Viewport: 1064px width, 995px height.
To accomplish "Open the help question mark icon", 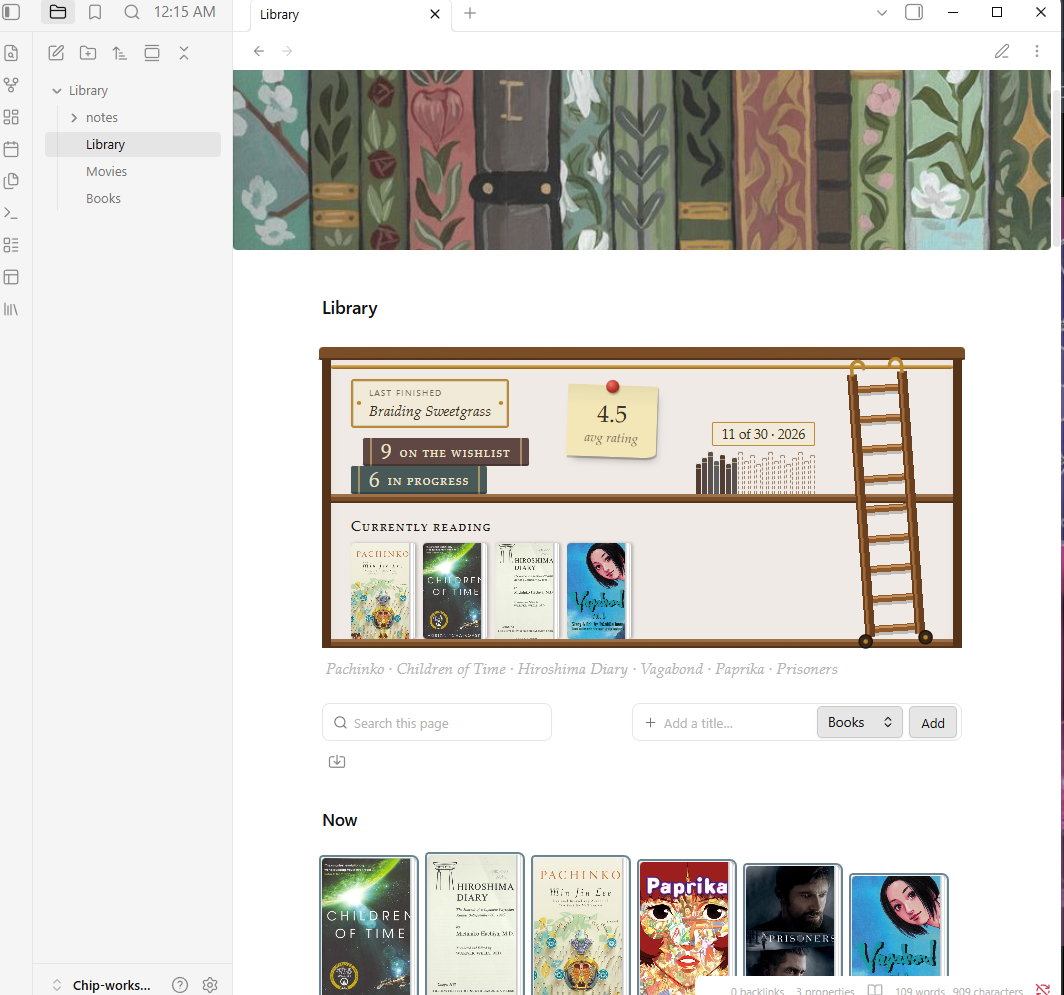I will (180, 985).
